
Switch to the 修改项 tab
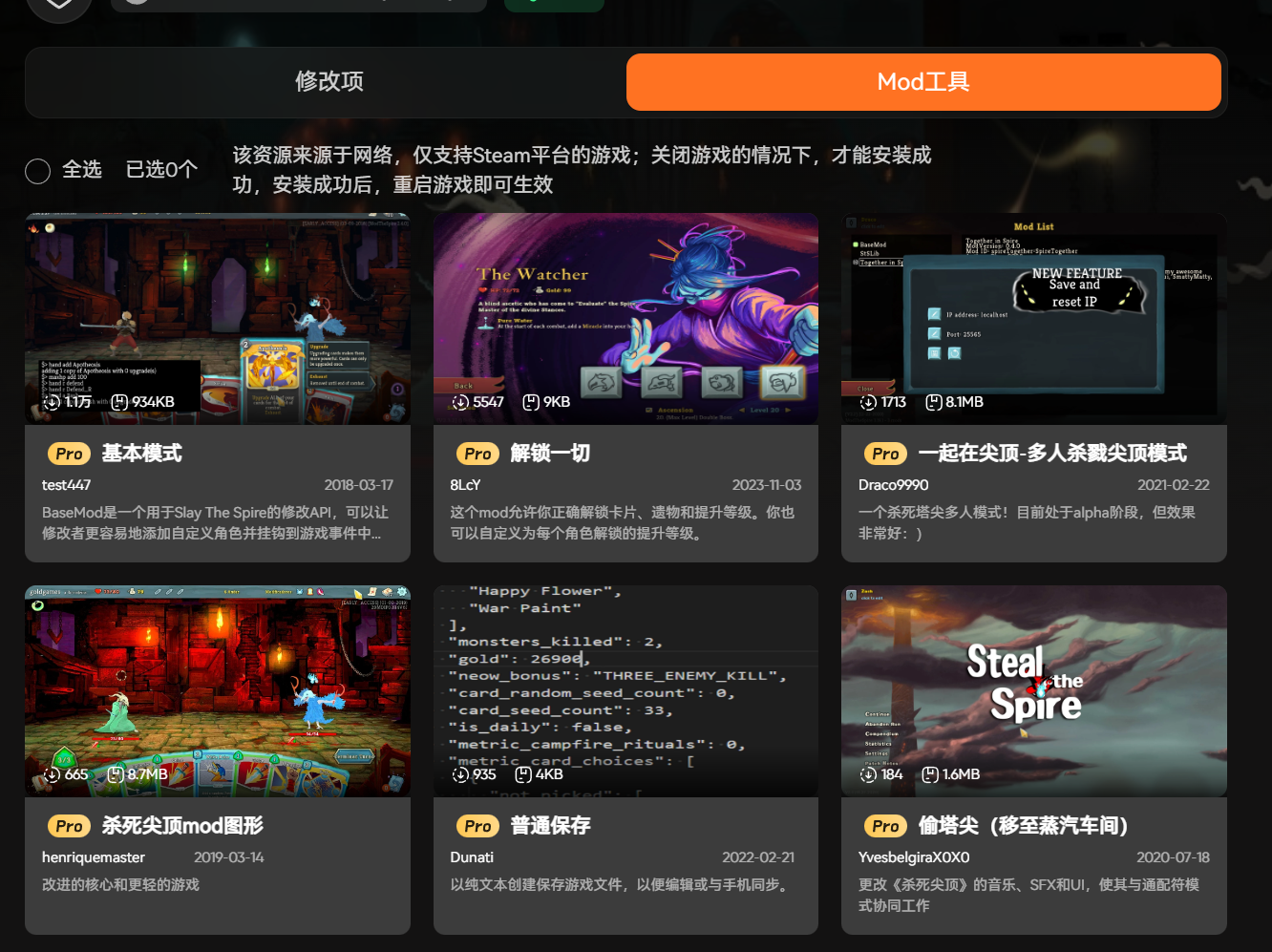point(329,82)
